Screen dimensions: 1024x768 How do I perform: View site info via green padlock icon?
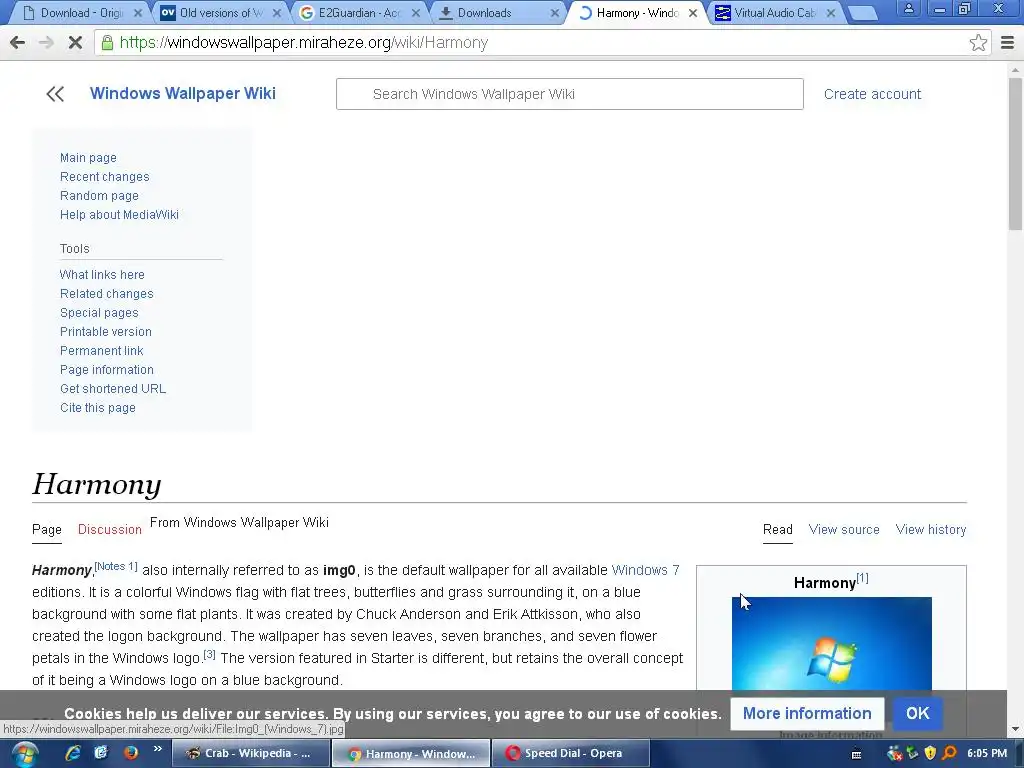pyautogui.click(x=107, y=43)
